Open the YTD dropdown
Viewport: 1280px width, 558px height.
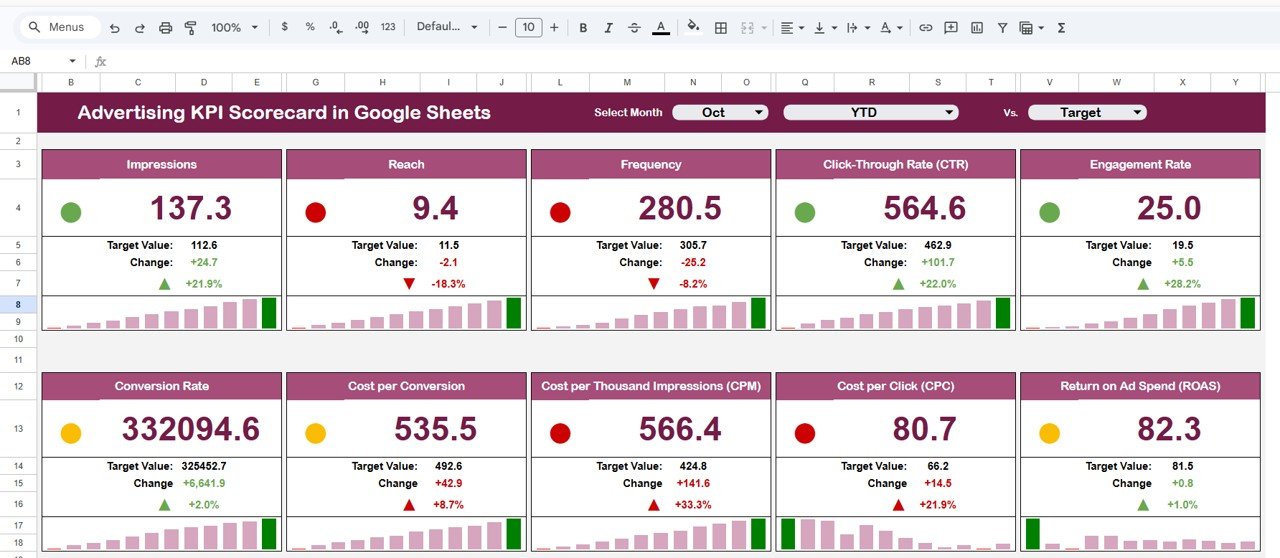click(870, 112)
